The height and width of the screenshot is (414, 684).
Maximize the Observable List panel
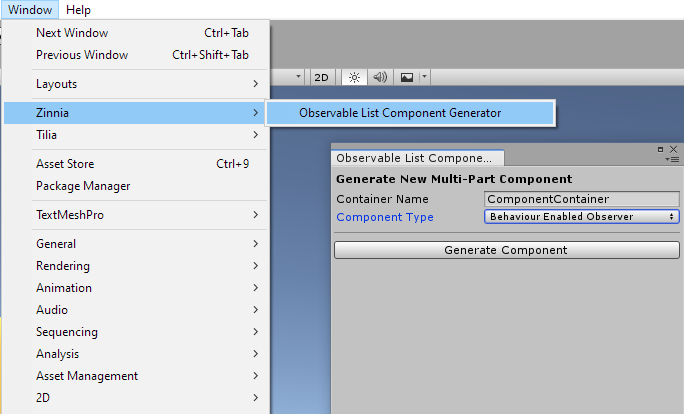(x=660, y=149)
